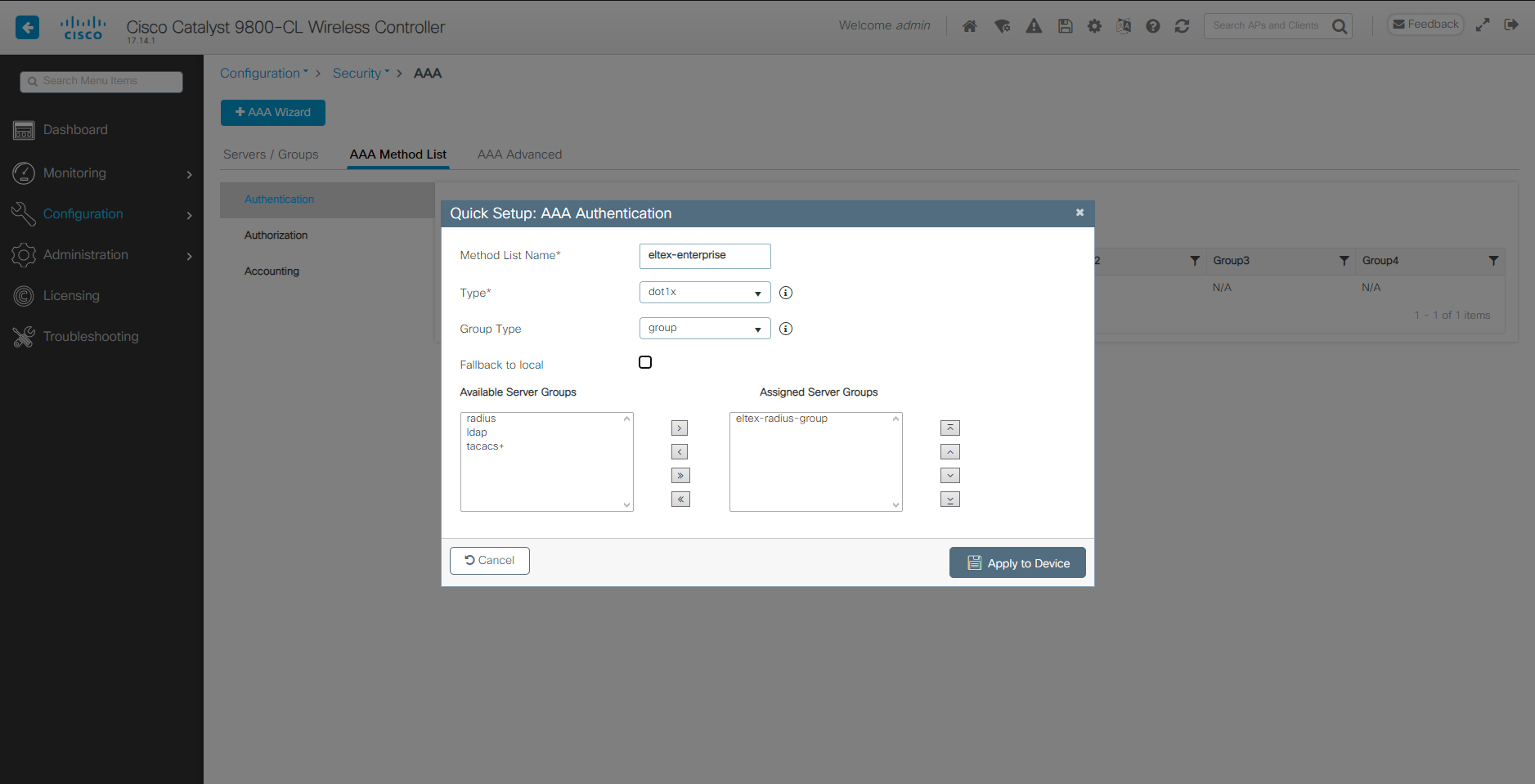Add all server groups with double arrow
The image size is (1535, 784).
pos(680,475)
